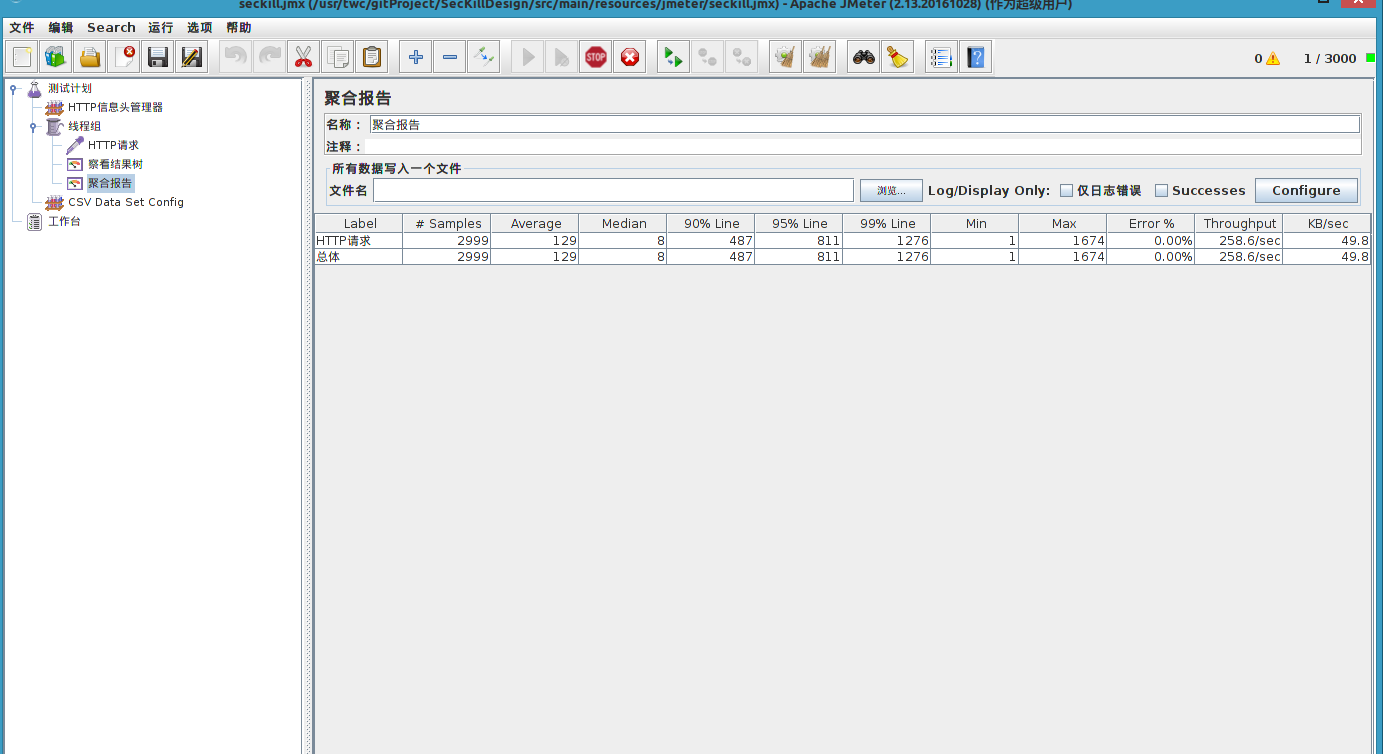Collapse the 线程组 tree node

tap(33, 127)
